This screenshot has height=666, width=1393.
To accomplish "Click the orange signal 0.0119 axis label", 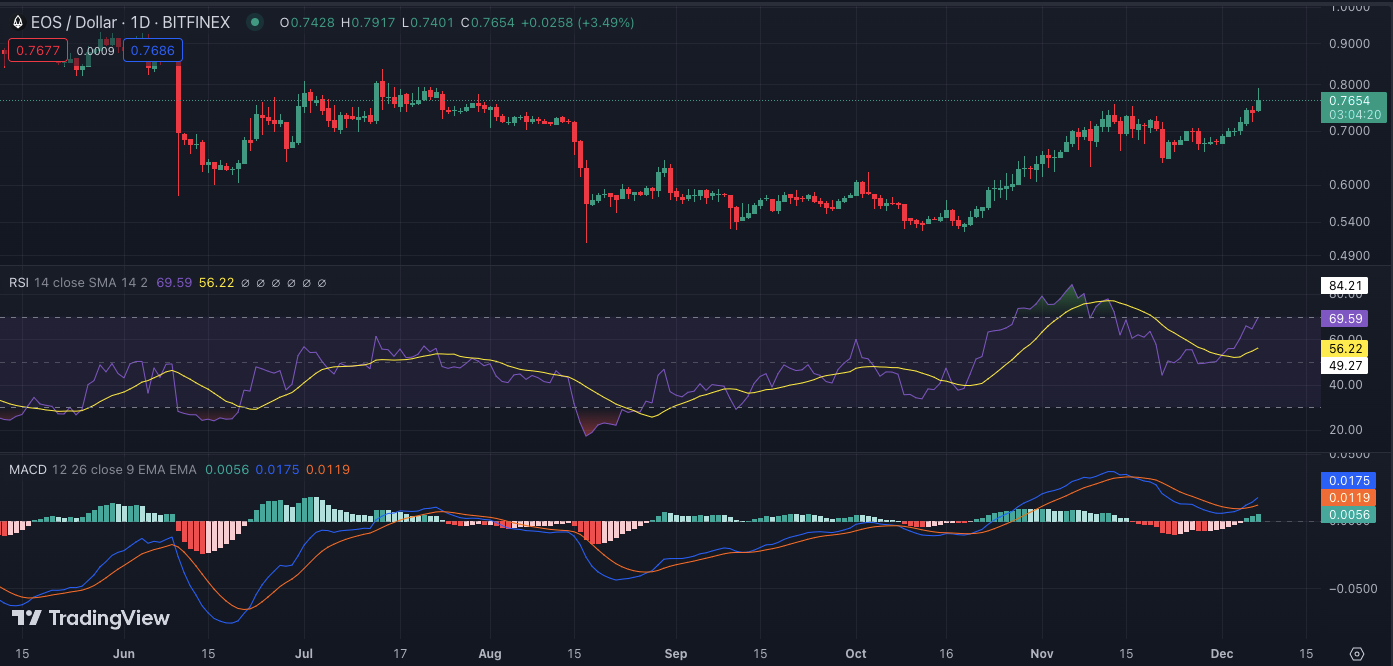I will point(1346,497).
